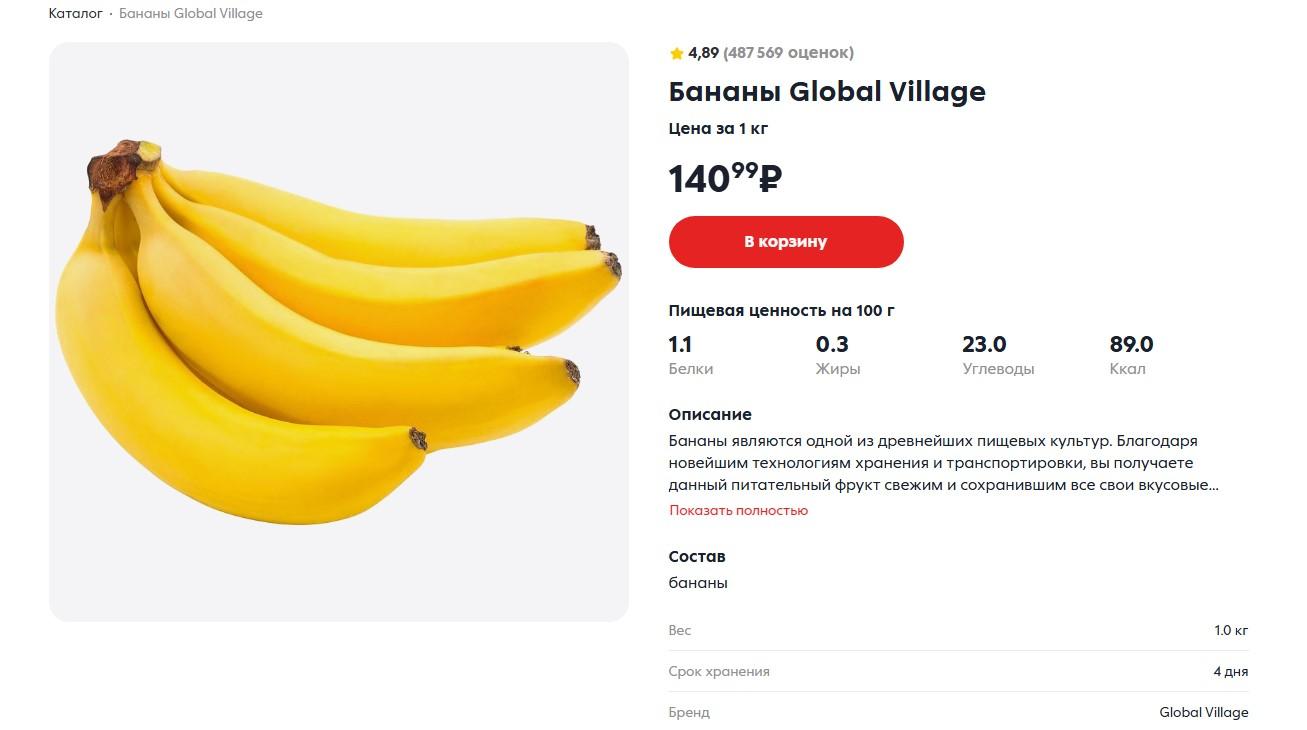Click the Цена за 1 кг label
The width and height of the screenshot is (1307, 730).
click(x=718, y=129)
